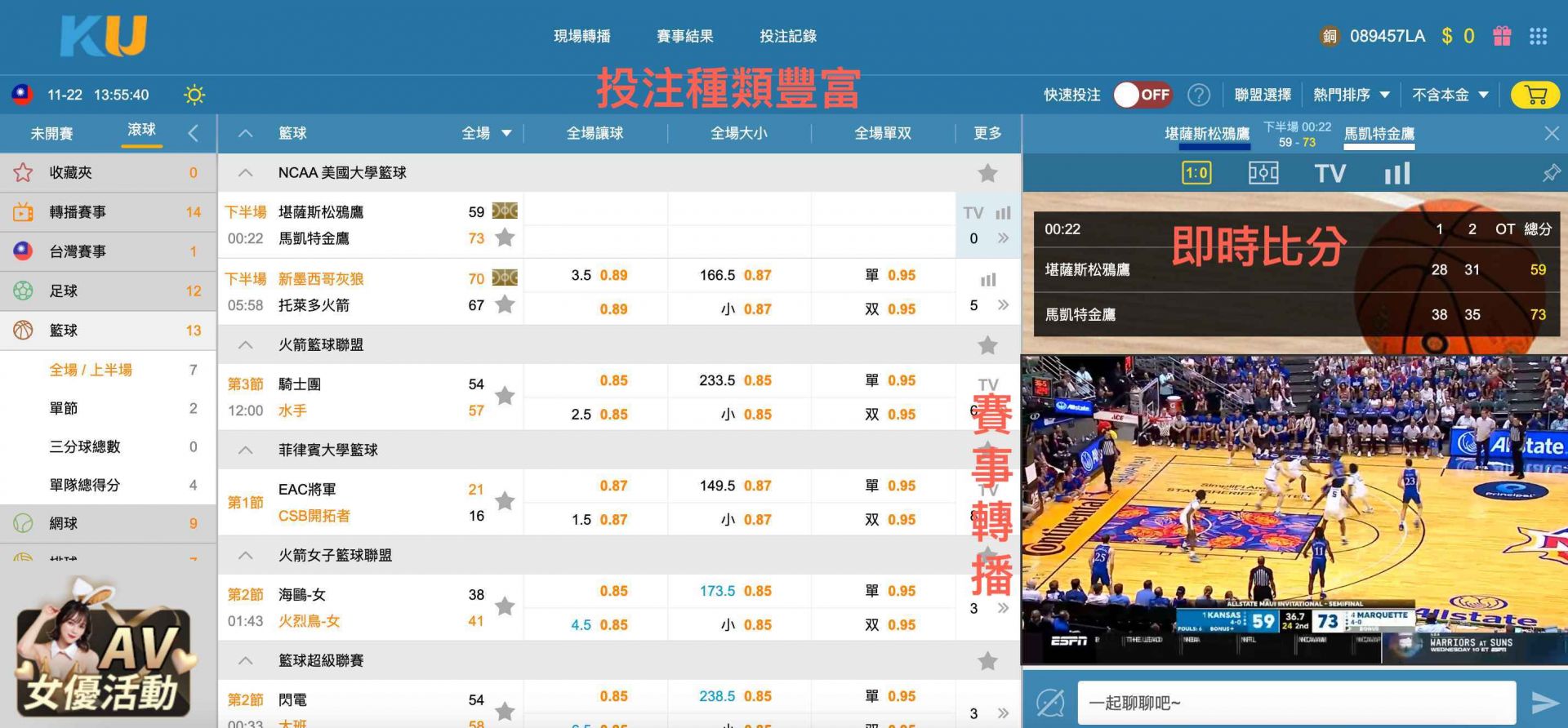
Task: Go to 賽事結果 match results
Action: tap(685, 36)
